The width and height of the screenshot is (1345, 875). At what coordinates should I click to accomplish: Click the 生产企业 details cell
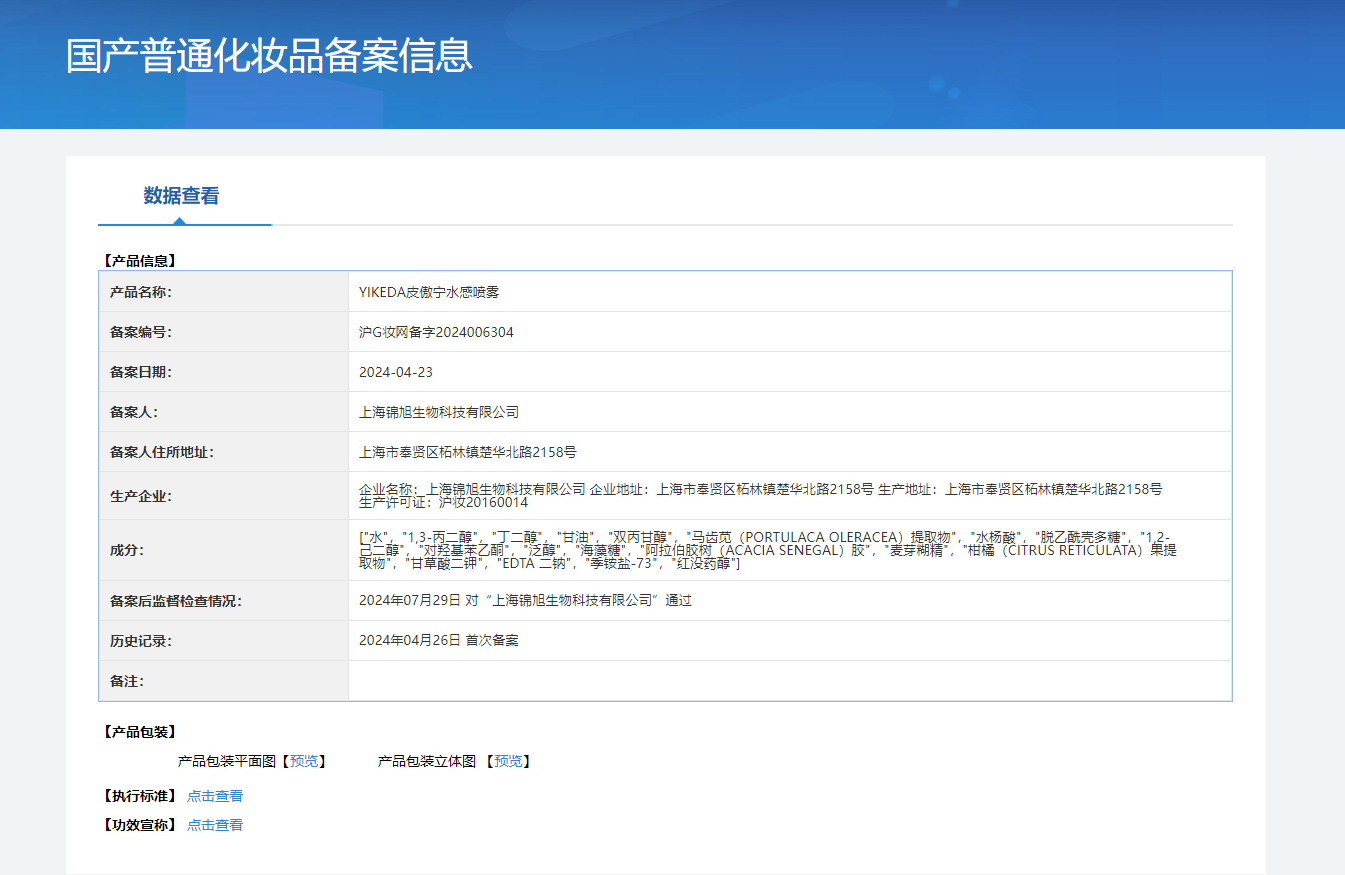coord(790,496)
